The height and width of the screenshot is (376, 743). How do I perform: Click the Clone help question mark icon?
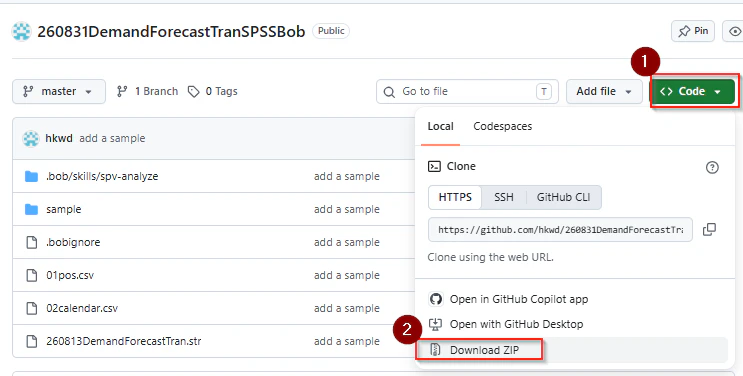[712, 167]
